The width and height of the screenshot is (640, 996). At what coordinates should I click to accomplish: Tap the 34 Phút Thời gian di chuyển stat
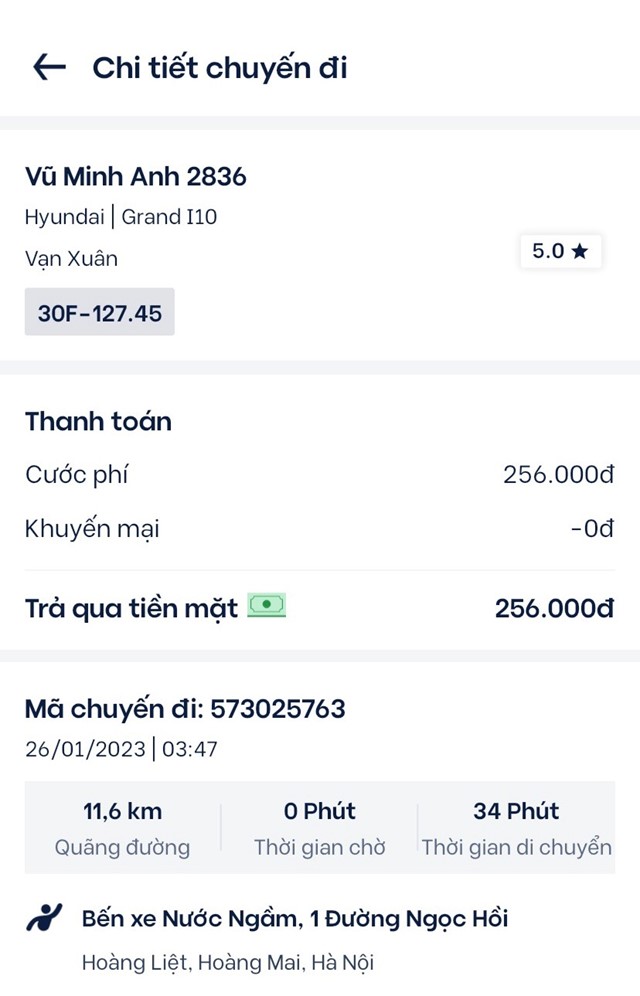(516, 828)
